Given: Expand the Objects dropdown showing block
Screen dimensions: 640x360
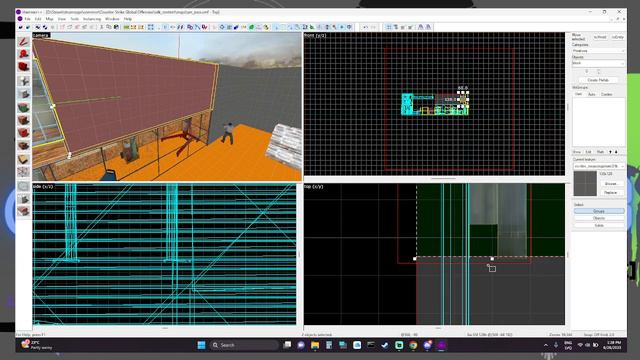Looking at the screenshot, I should 598,63.
